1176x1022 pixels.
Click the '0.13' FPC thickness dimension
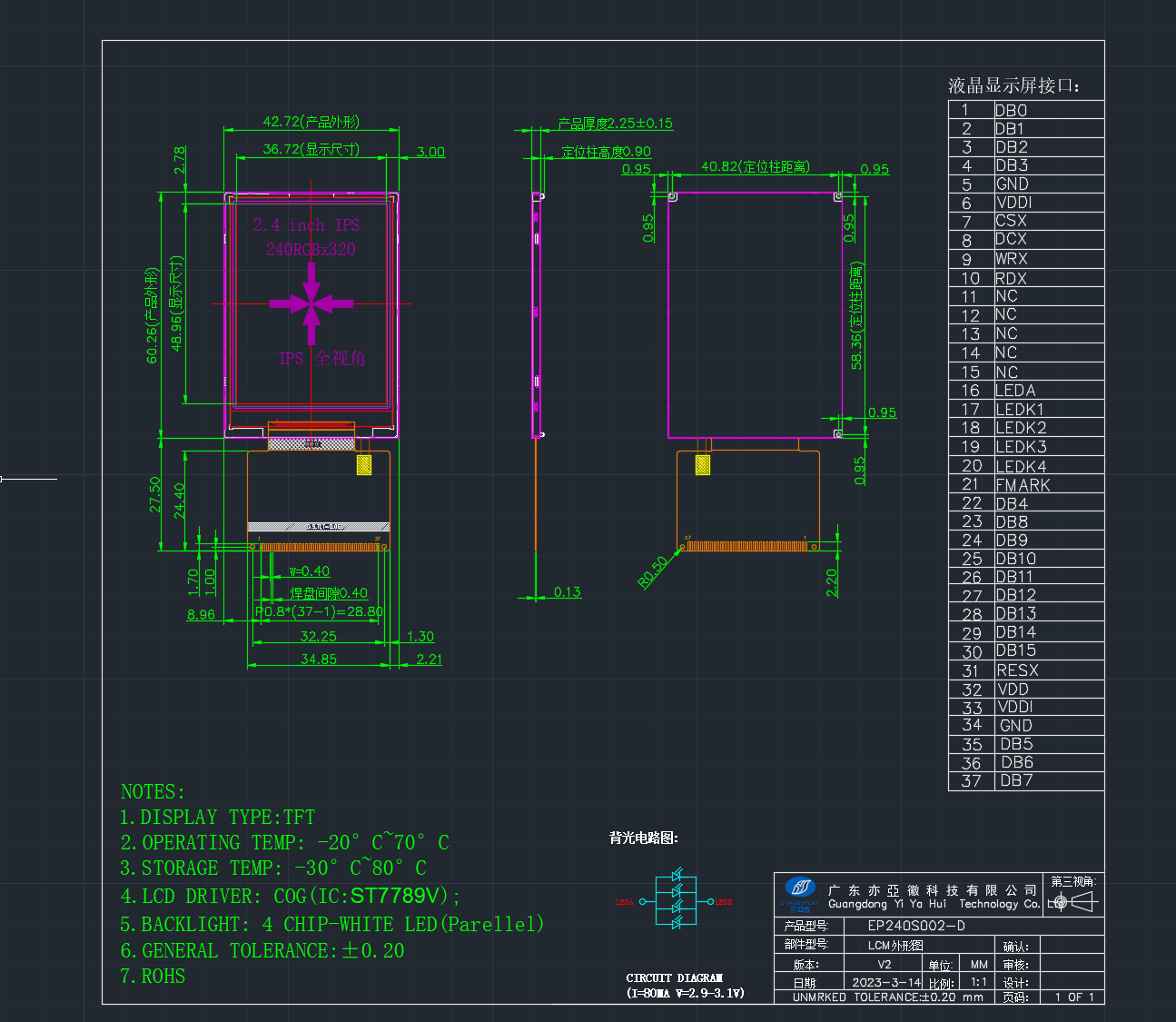[x=568, y=592]
